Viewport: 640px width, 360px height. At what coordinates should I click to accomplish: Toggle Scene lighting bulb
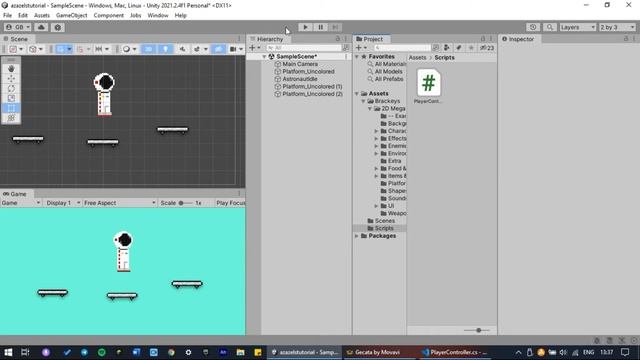(x=165, y=49)
